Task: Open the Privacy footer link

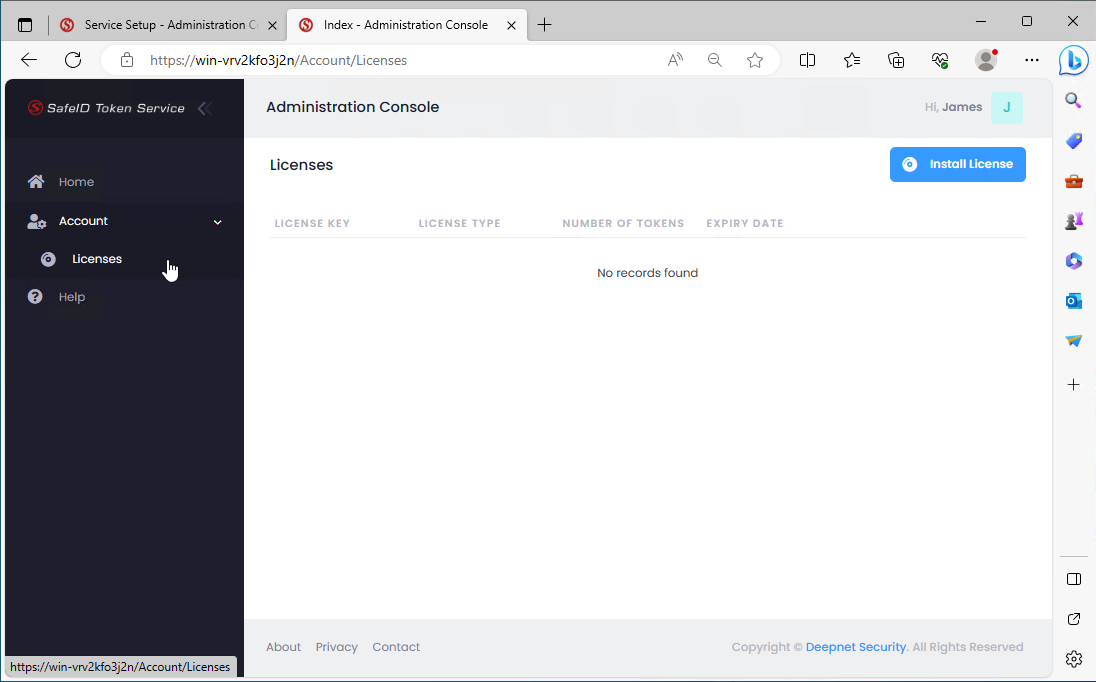Action: click(336, 647)
